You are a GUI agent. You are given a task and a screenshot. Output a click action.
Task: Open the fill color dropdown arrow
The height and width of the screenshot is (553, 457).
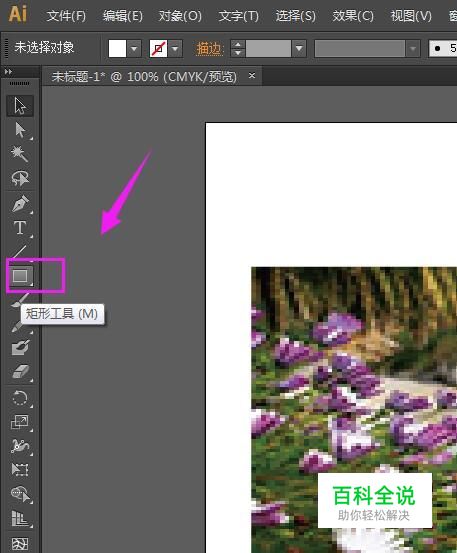coord(134,48)
